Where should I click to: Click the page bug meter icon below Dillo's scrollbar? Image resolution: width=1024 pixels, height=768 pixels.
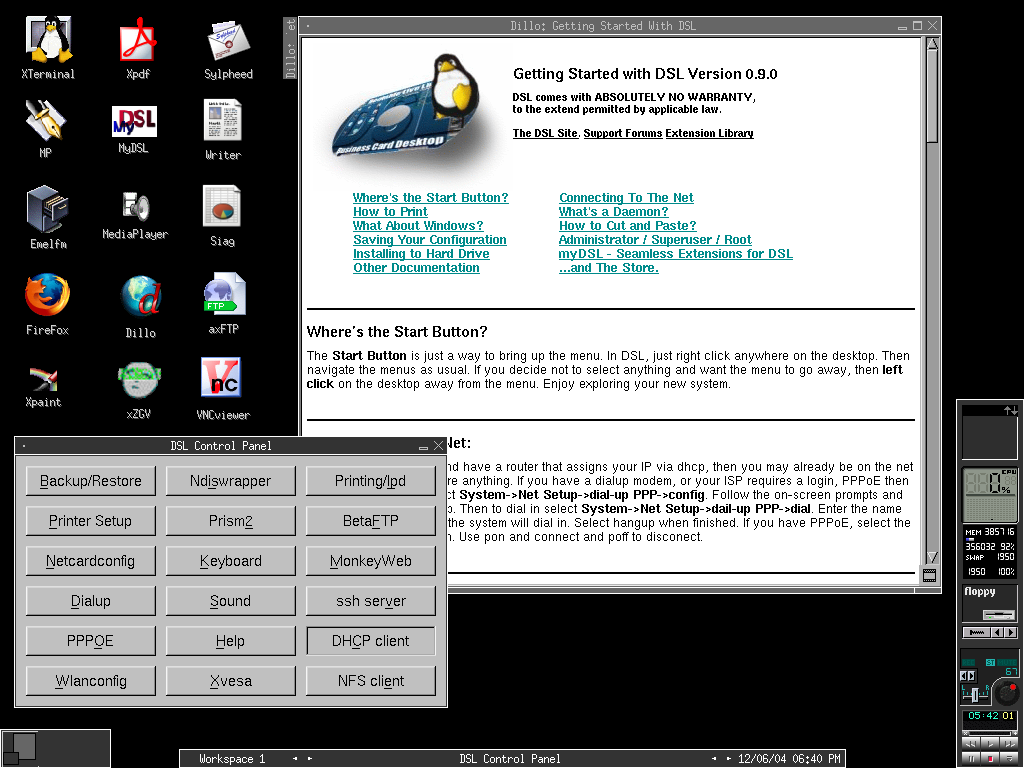tap(929, 575)
